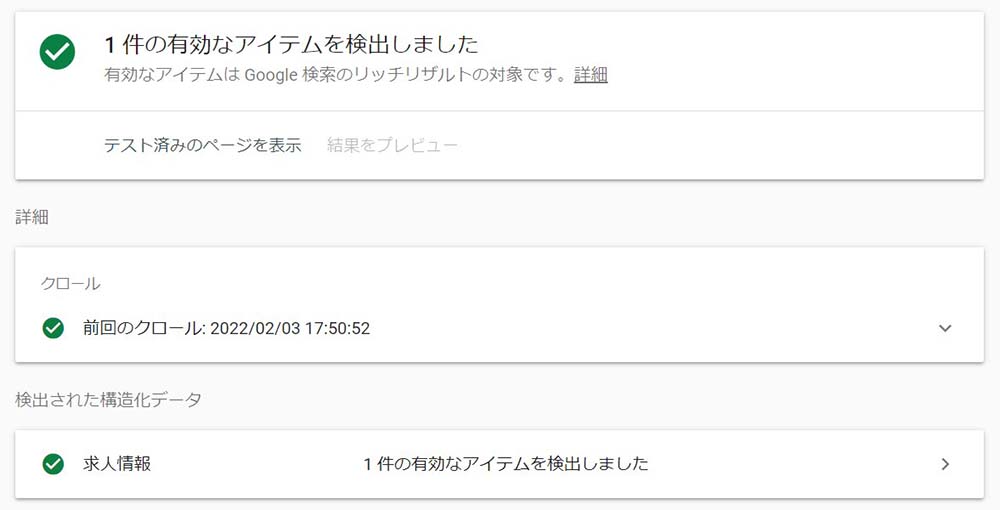Click the クロール card title
Image resolution: width=1000 pixels, height=510 pixels.
tap(70, 283)
